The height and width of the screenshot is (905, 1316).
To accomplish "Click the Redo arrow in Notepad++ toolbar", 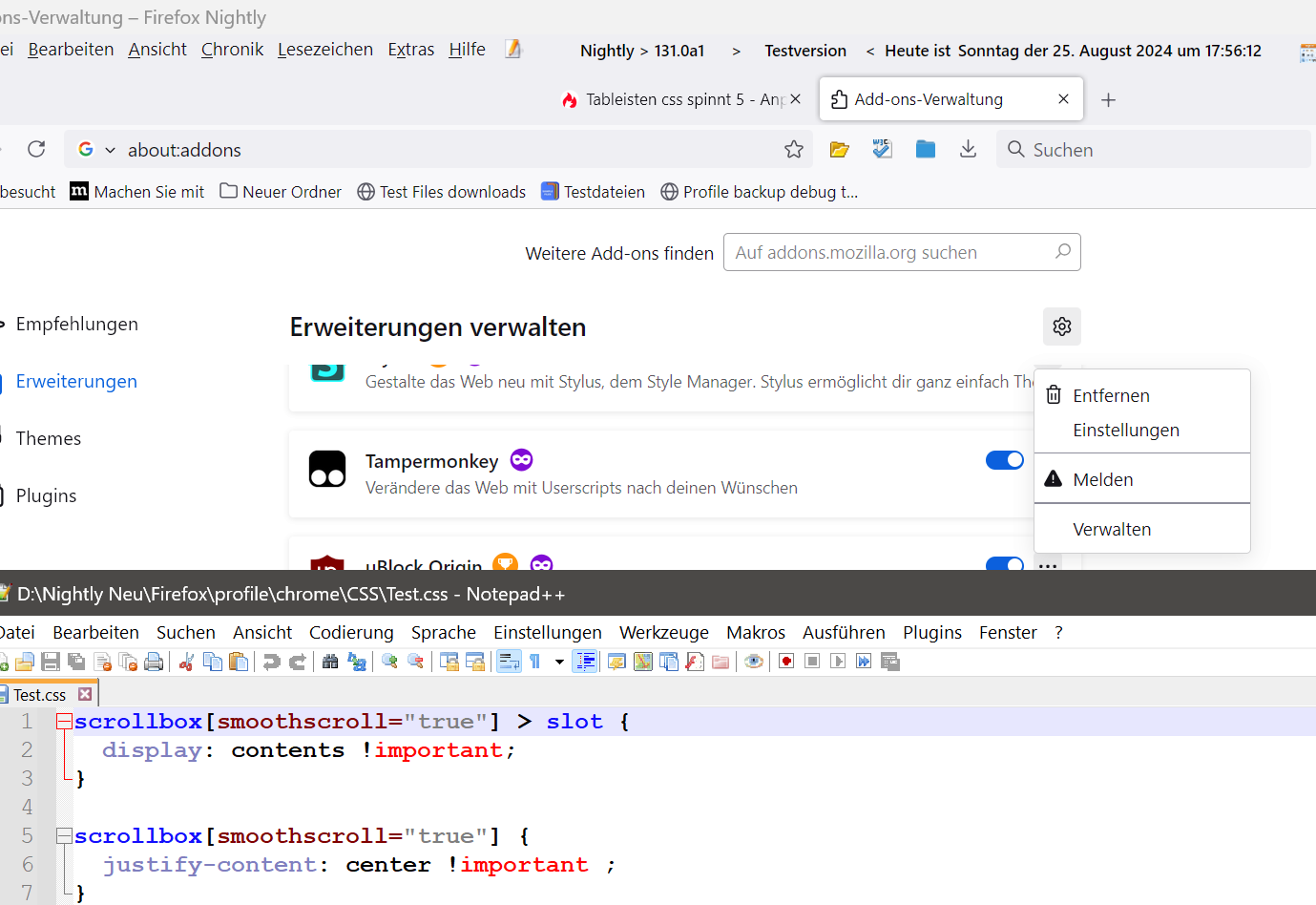I will 298,662.
